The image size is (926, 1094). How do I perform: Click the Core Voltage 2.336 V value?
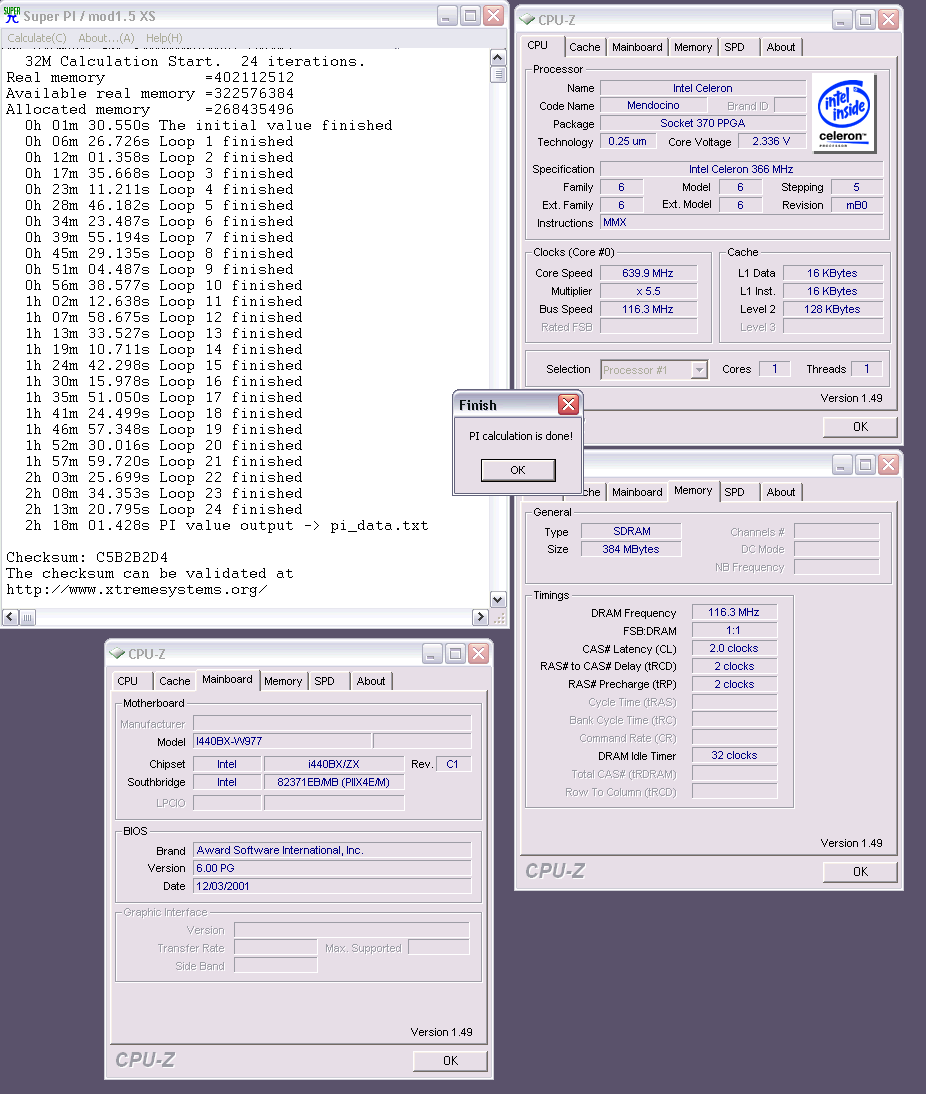[x=771, y=141]
